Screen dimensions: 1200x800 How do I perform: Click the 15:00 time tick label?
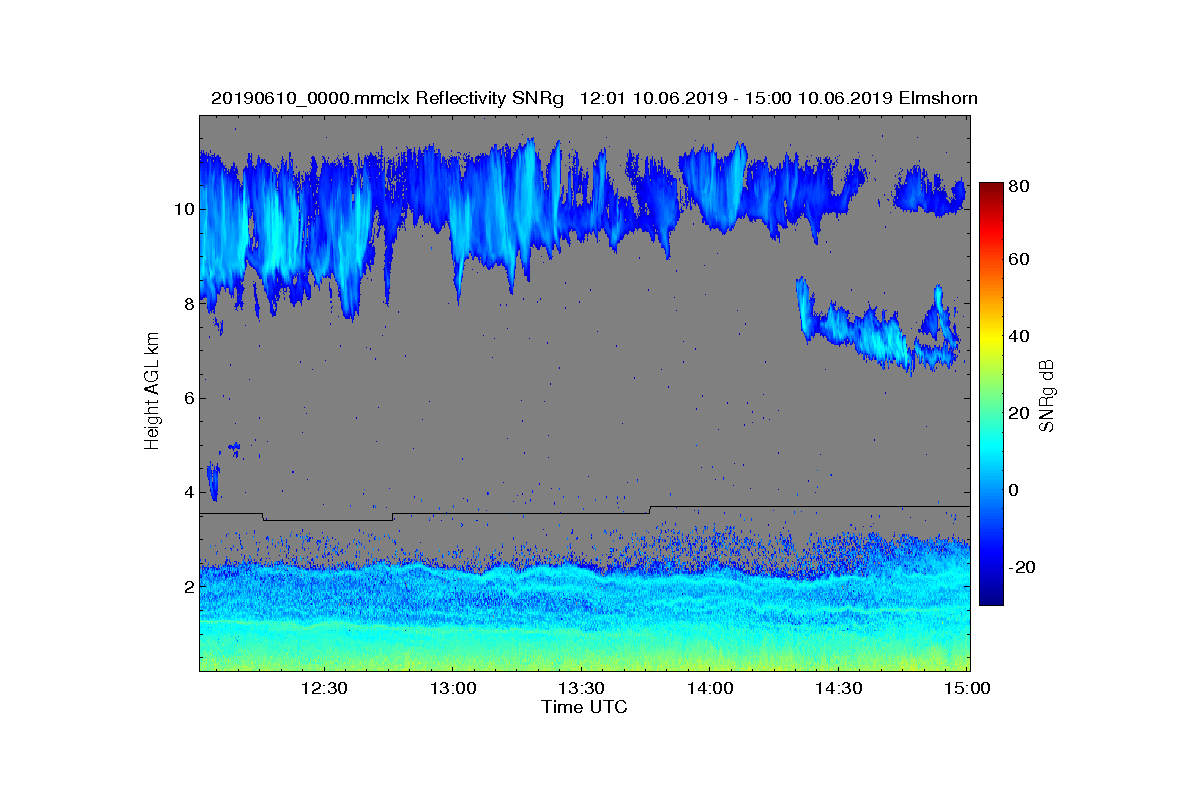point(966,688)
